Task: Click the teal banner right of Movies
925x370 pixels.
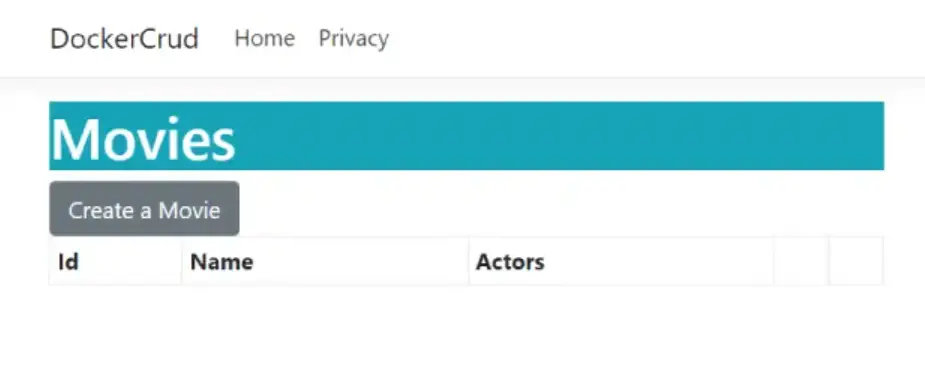Action: [x=560, y=136]
